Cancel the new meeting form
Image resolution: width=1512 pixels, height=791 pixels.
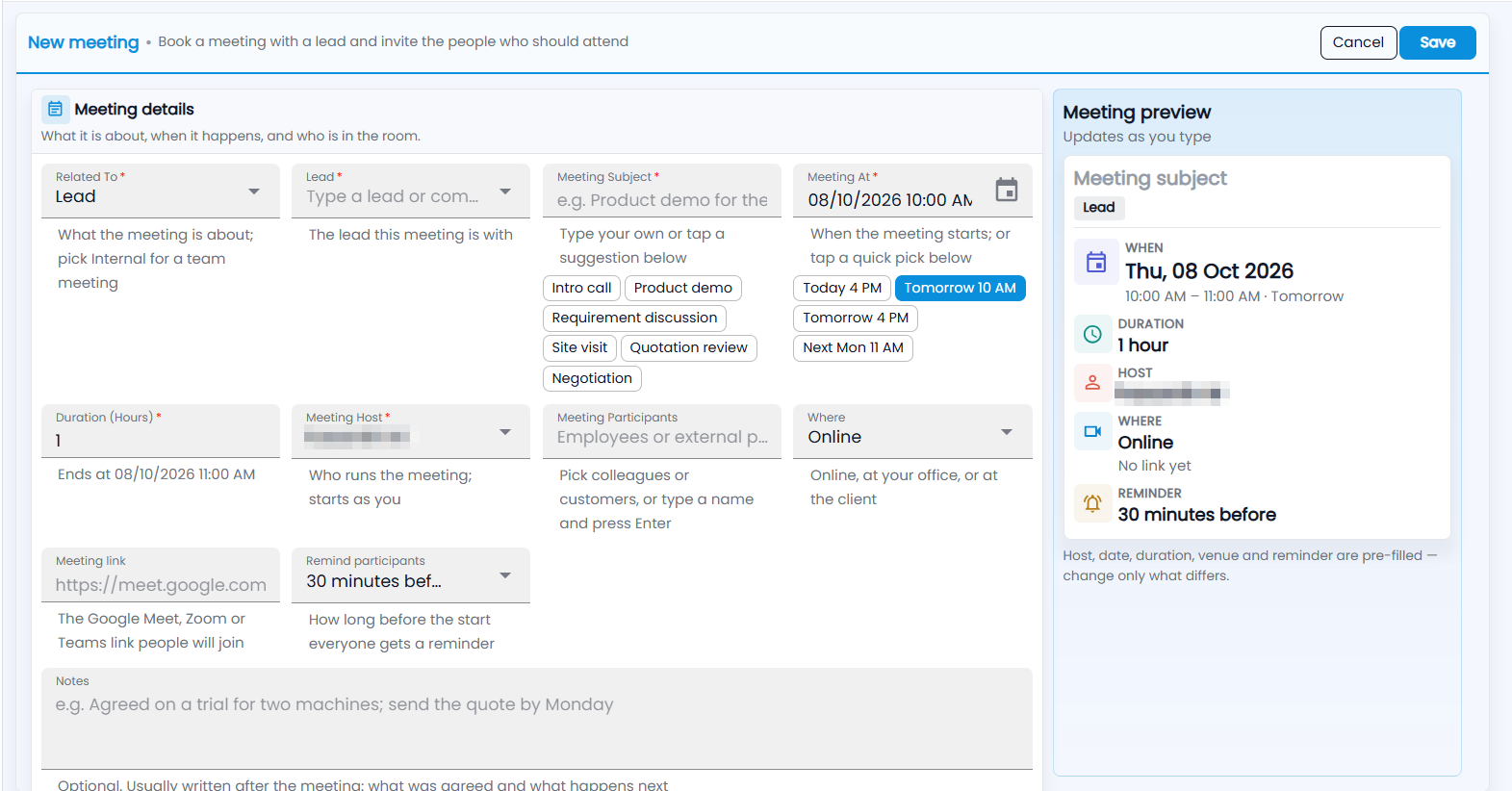tap(1358, 42)
